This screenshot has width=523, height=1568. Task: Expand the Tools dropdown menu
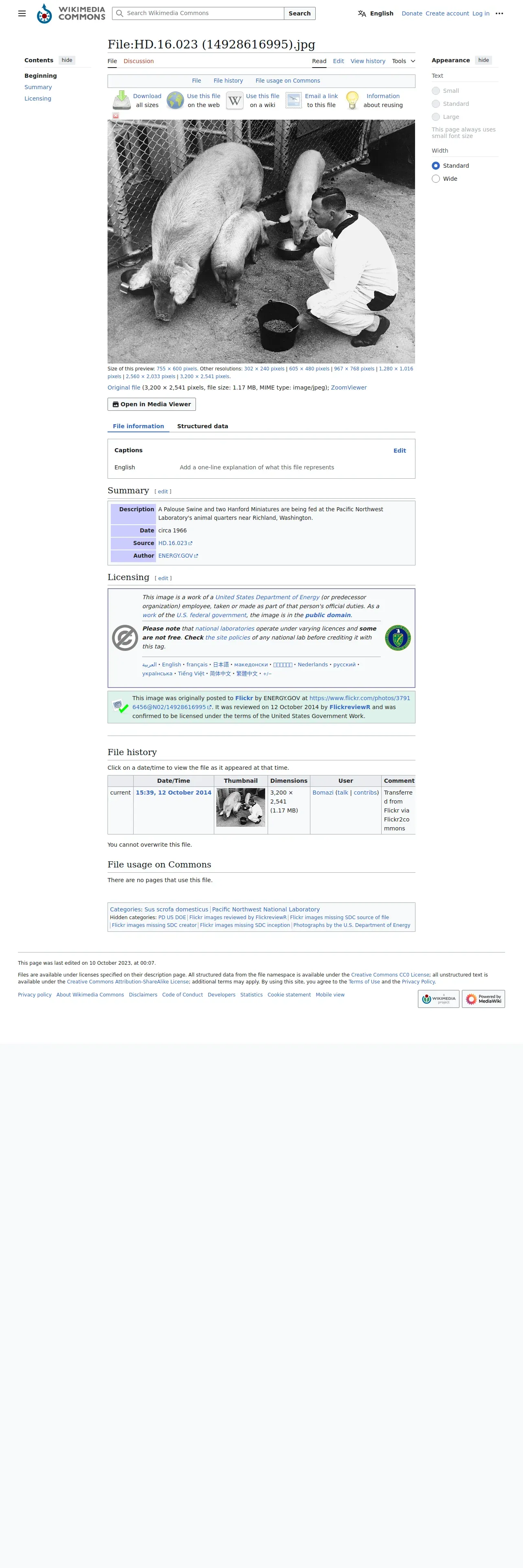point(404,61)
